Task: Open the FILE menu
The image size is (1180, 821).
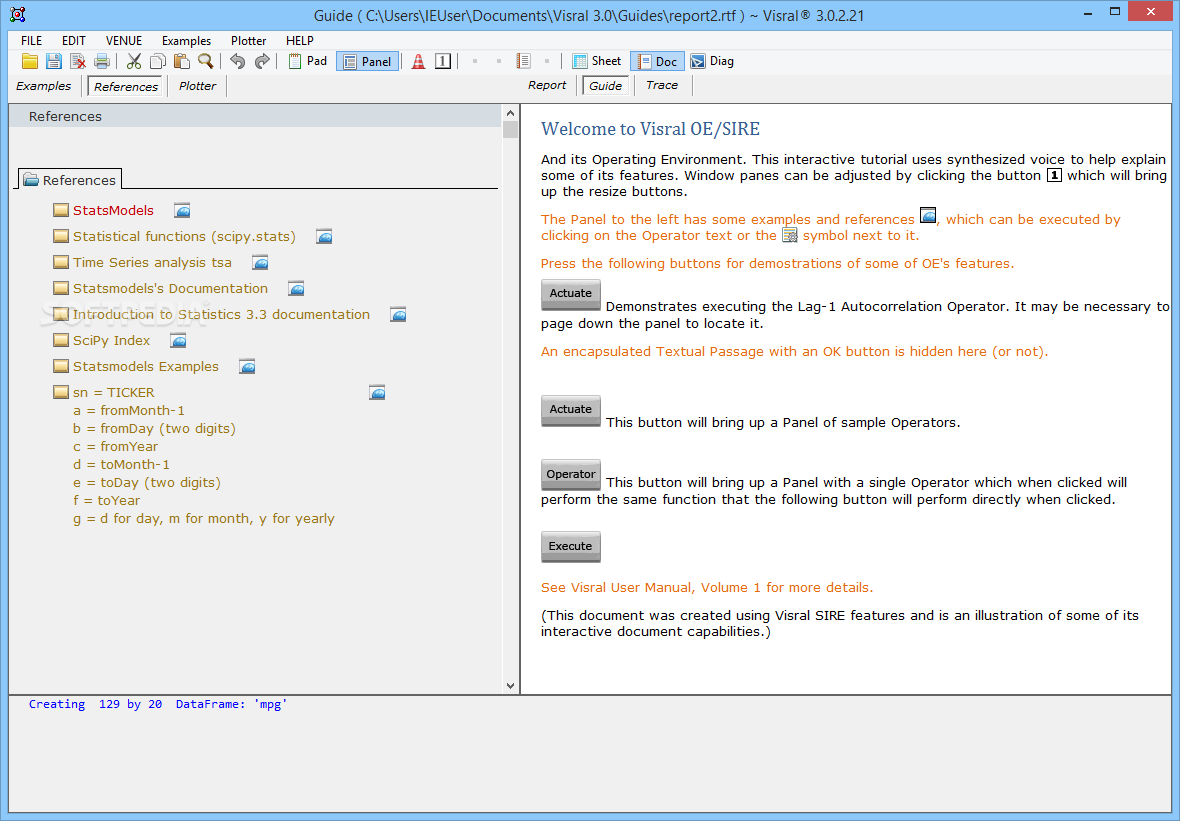Action: pos(32,41)
